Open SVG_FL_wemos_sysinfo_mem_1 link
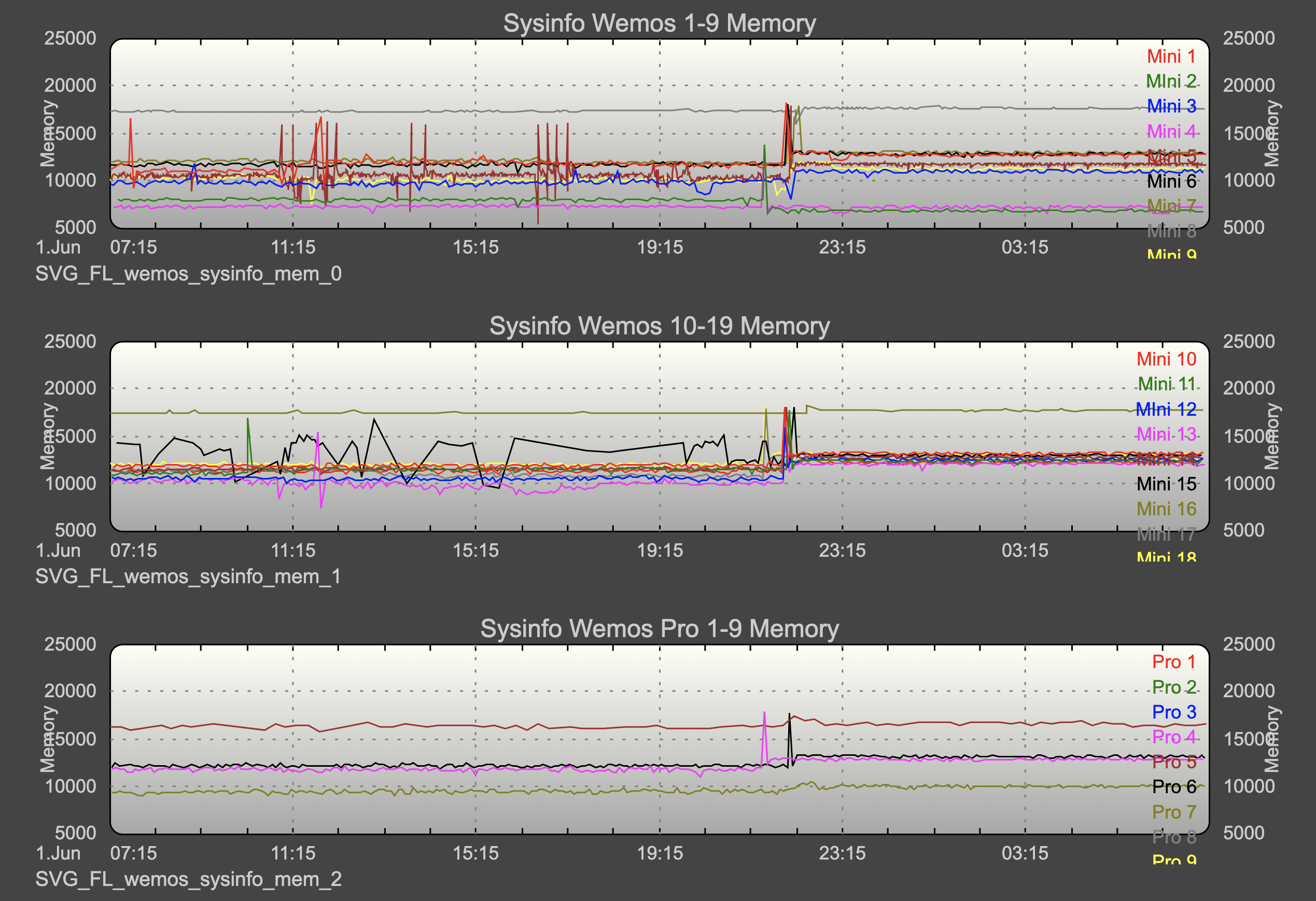1316x901 pixels. tap(189, 576)
